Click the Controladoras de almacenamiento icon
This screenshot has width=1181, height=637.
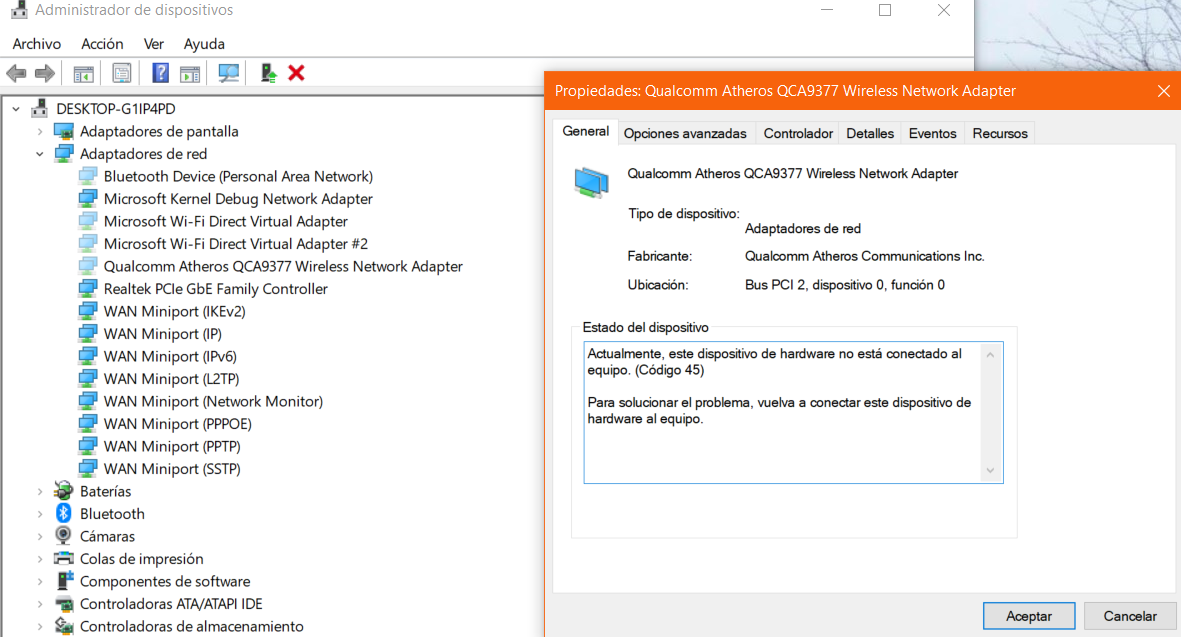64,626
